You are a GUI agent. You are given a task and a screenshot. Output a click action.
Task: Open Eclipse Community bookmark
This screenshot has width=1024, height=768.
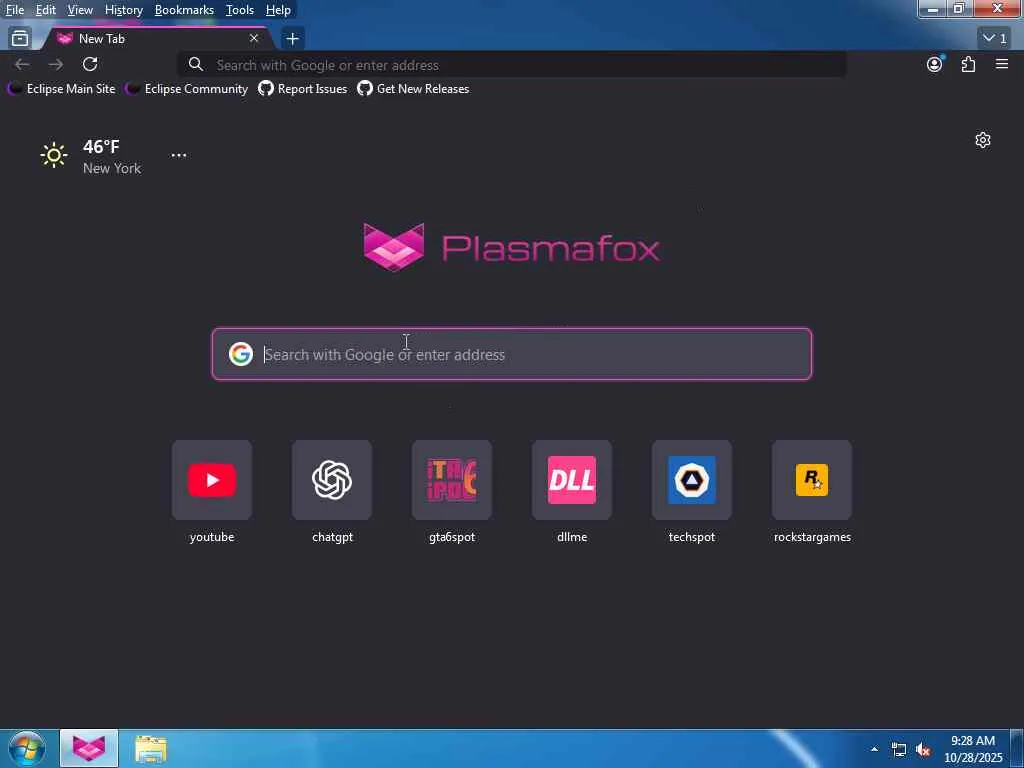187,89
